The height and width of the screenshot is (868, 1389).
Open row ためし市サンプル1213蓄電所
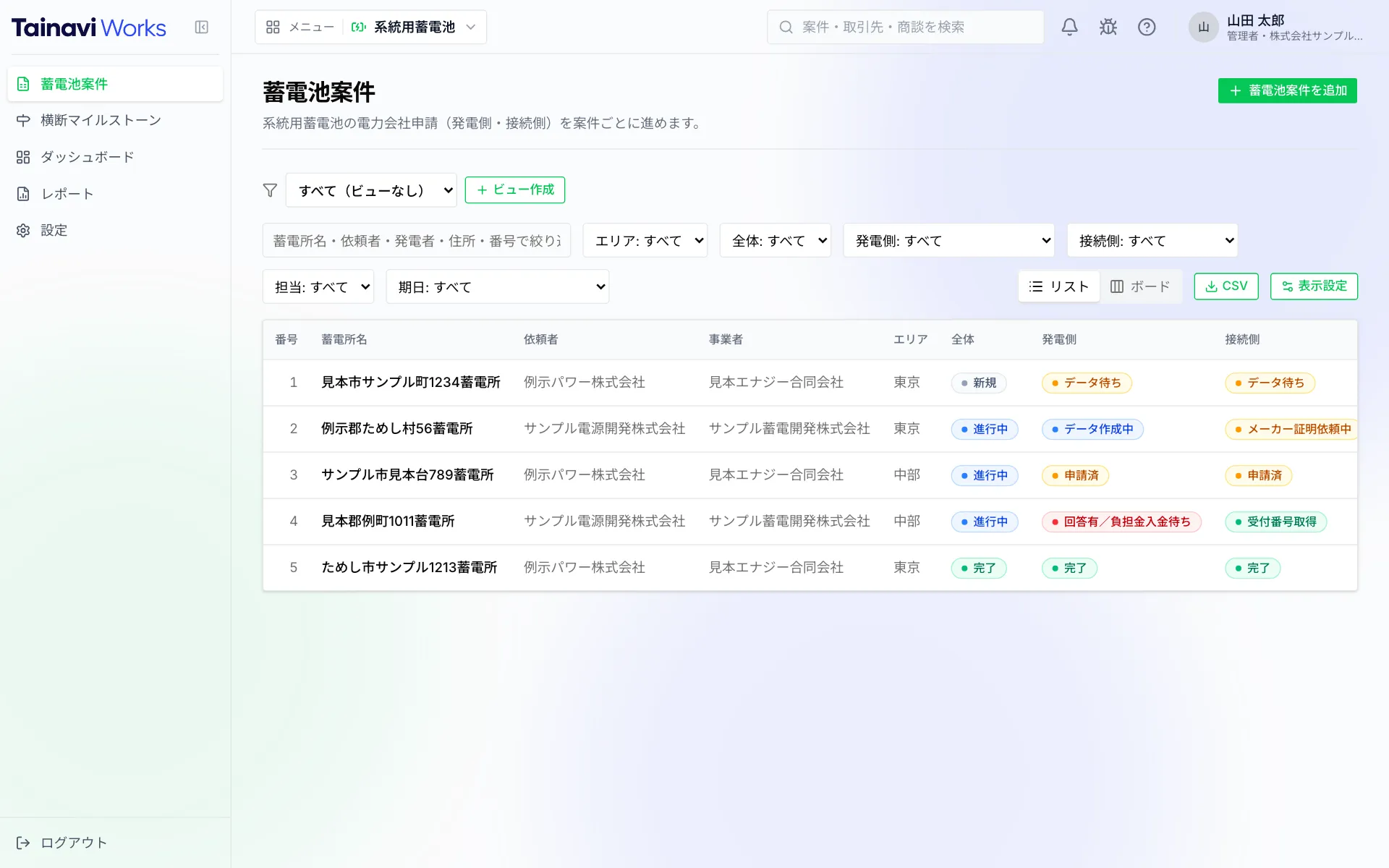click(x=810, y=568)
